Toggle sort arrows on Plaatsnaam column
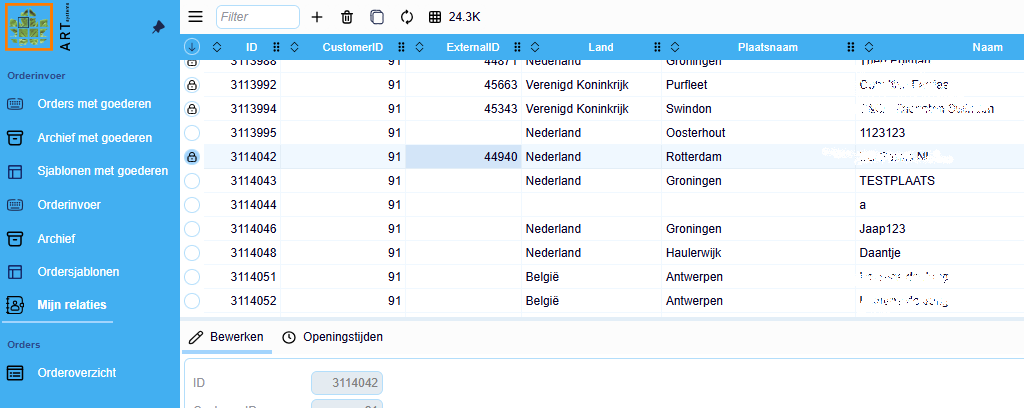The width and height of the screenshot is (1024, 408). click(x=675, y=47)
